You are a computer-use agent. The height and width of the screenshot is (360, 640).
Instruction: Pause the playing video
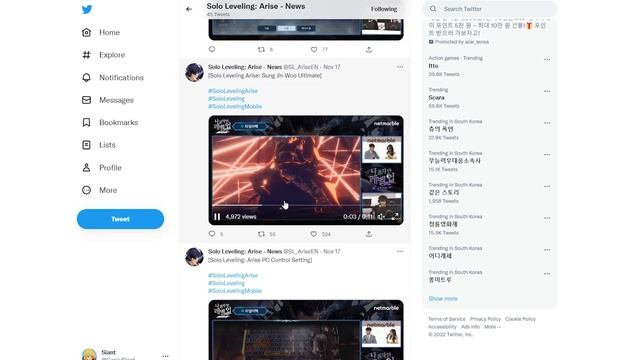click(x=217, y=217)
